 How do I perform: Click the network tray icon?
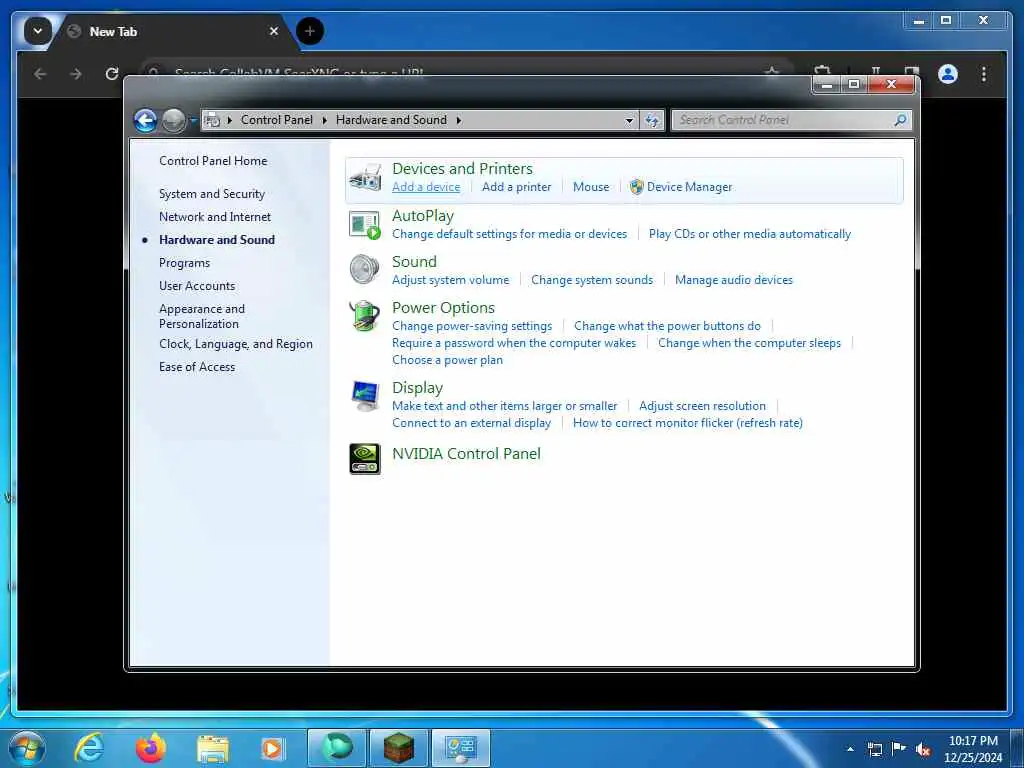(874, 749)
